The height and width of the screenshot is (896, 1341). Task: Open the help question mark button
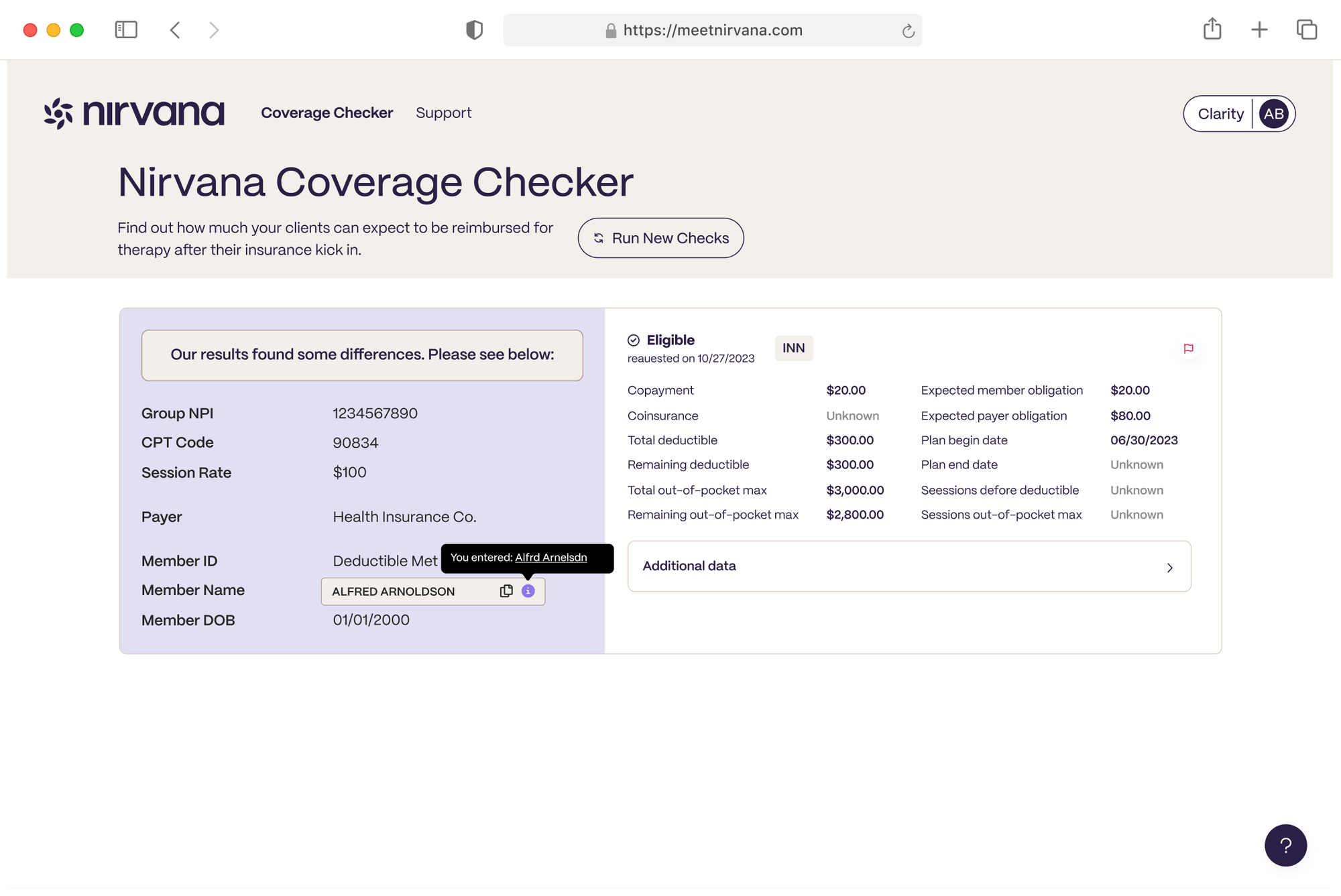pos(1285,845)
